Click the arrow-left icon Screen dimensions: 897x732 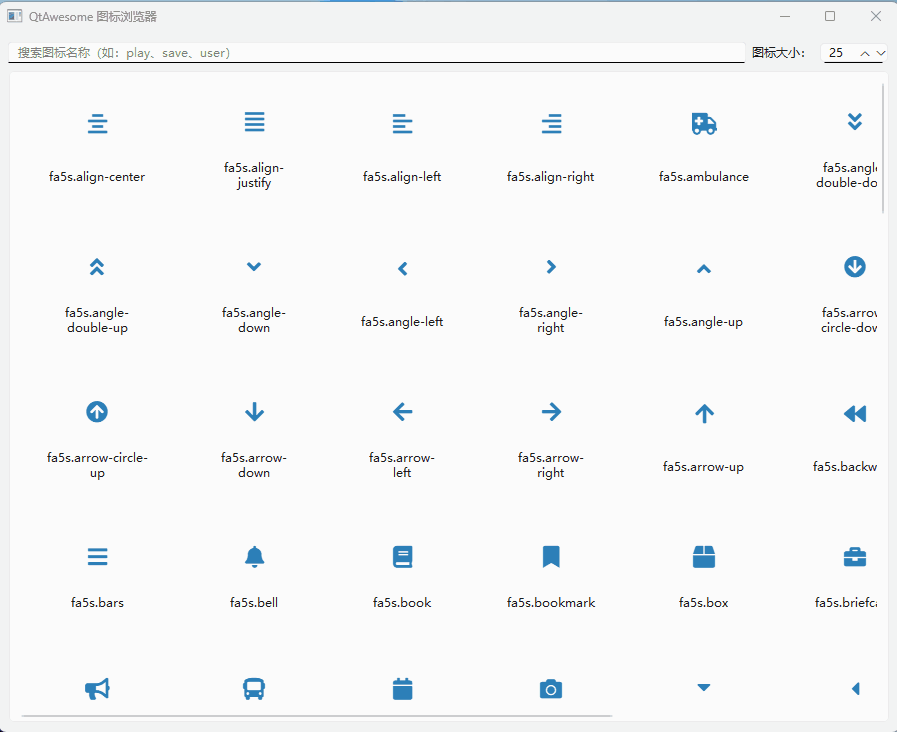403,412
